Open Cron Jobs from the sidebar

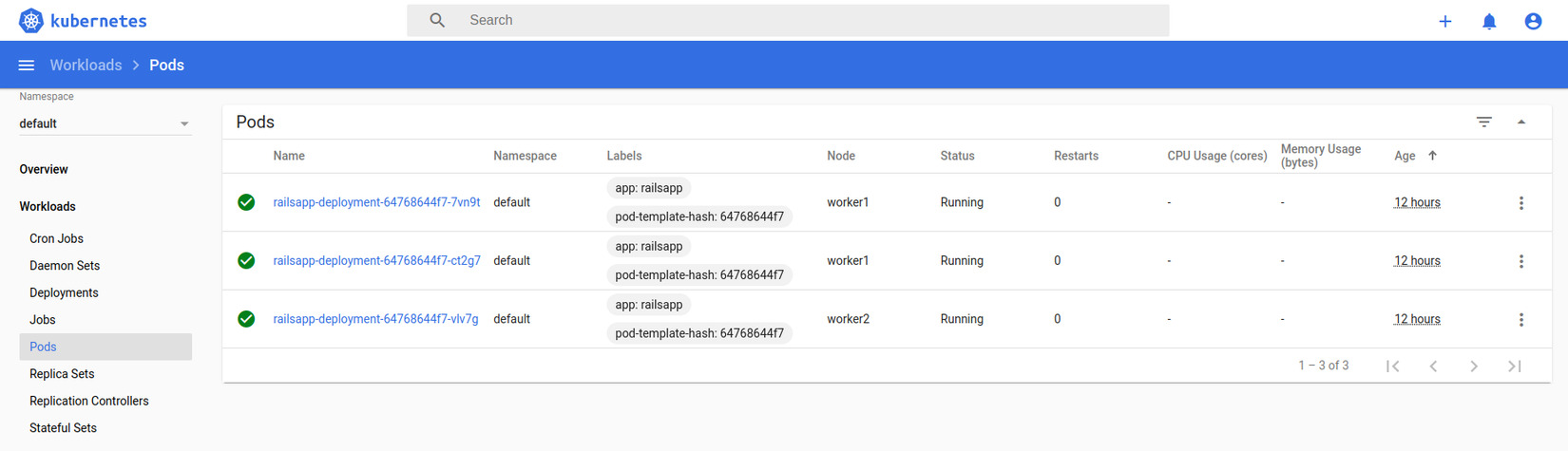(56, 238)
